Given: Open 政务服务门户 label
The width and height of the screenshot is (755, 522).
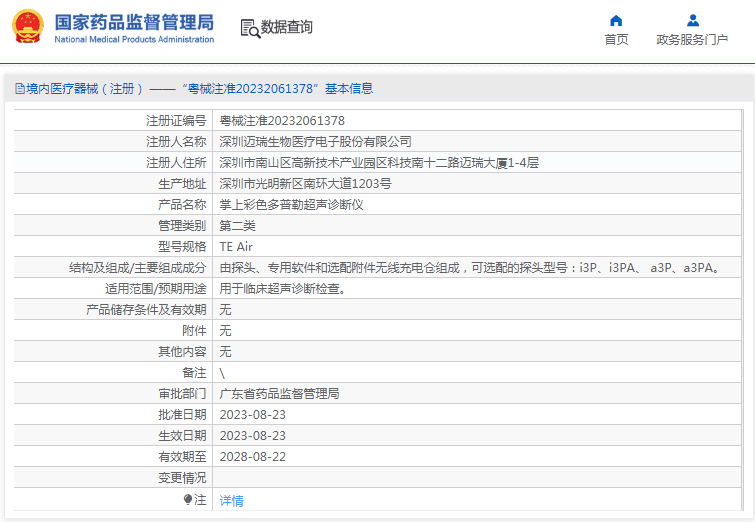Looking at the screenshot, I should [692, 39].
